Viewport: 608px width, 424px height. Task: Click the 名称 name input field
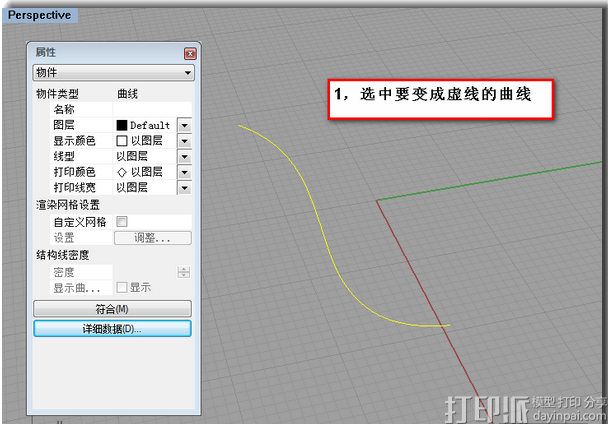(x=152, y=109)
